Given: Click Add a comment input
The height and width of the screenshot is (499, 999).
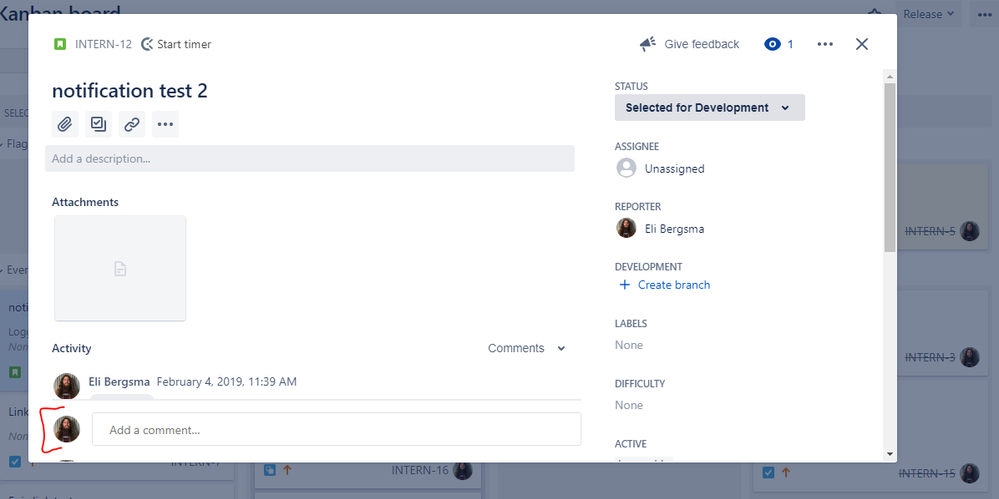Looking at the screenshot, I should coord(336,430).
